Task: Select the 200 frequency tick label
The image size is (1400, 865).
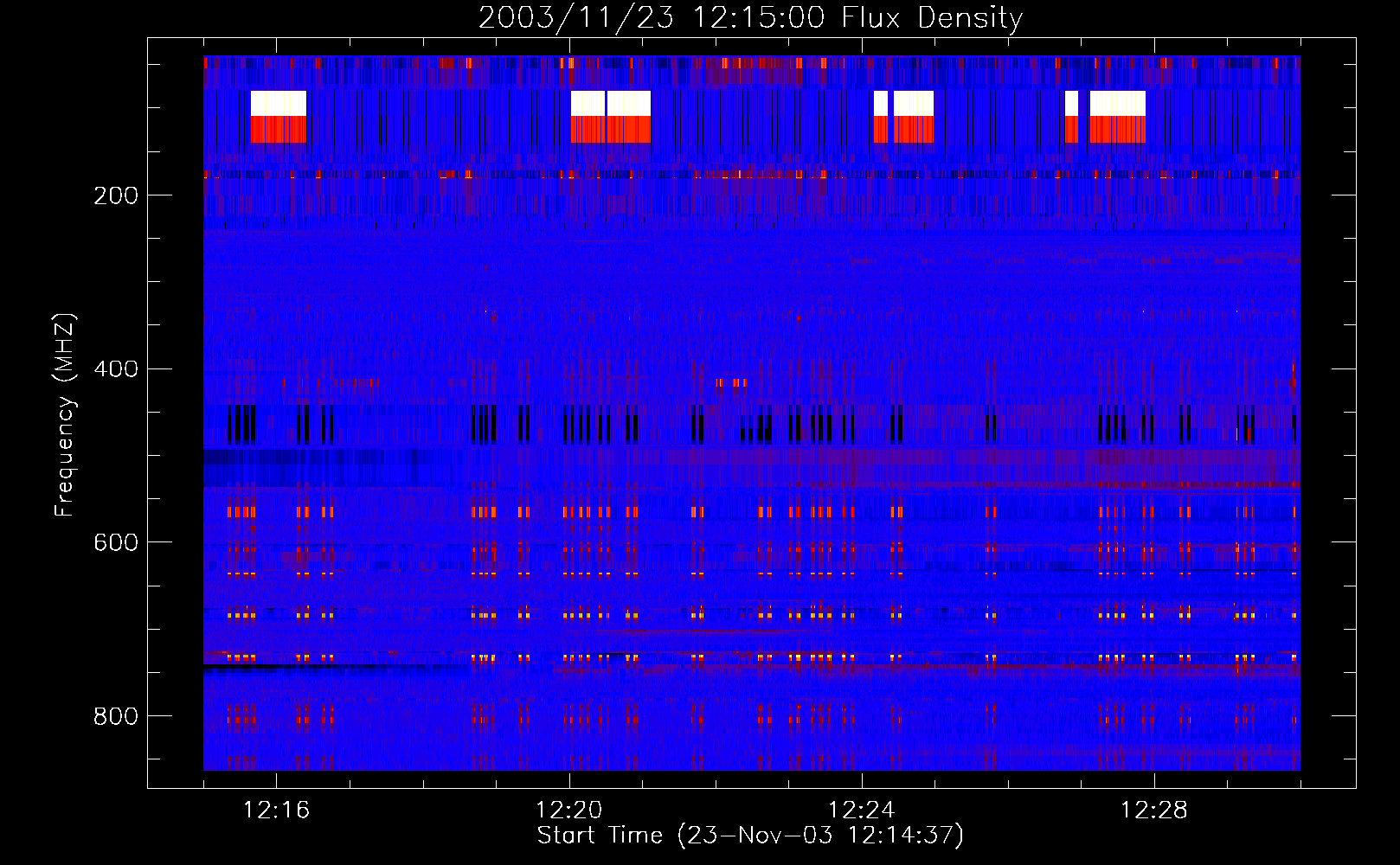Action: (116, 195)
